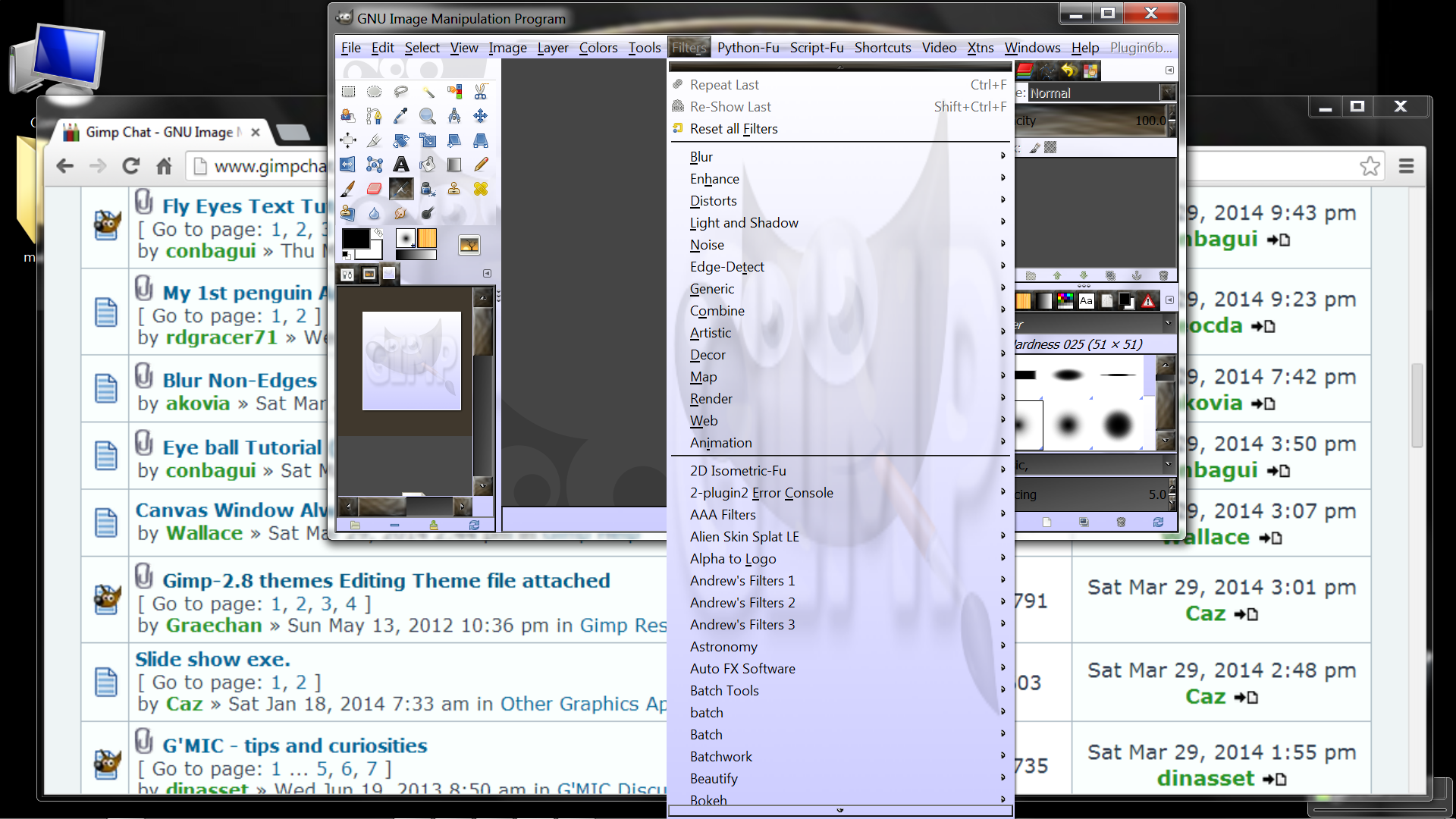Open the Blur Non-Edges thread link
The image size is (1456, 819).
(x=240, y=380)
